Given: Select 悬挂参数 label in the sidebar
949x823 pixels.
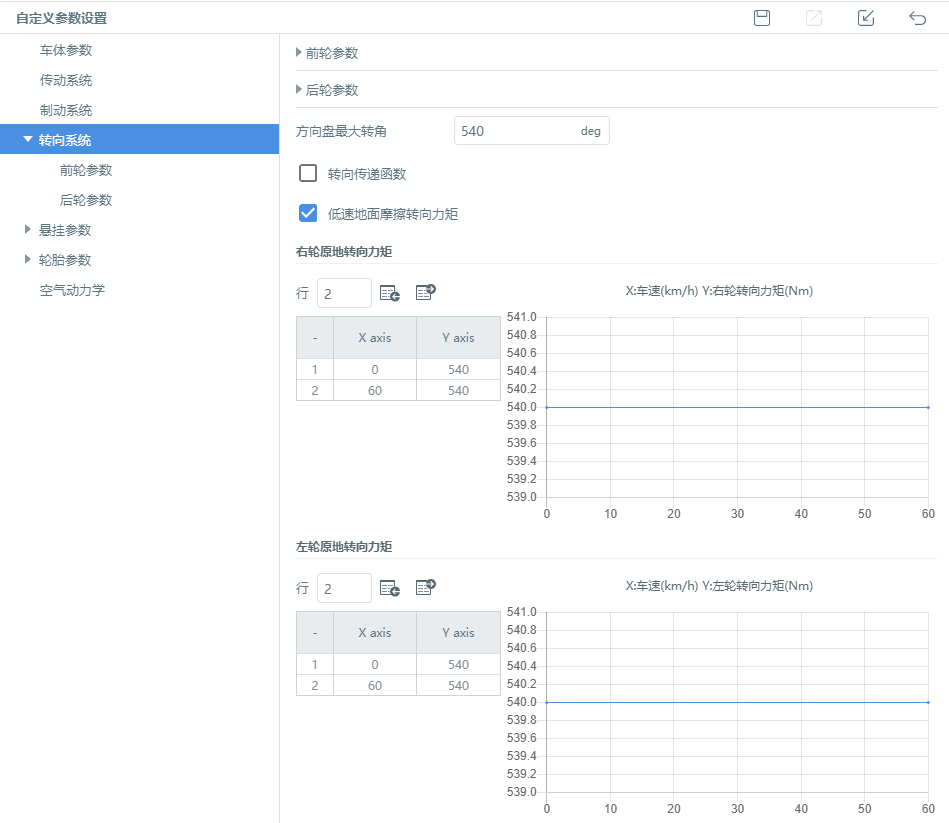Looking at the screenshot, I should click(65, 230).
